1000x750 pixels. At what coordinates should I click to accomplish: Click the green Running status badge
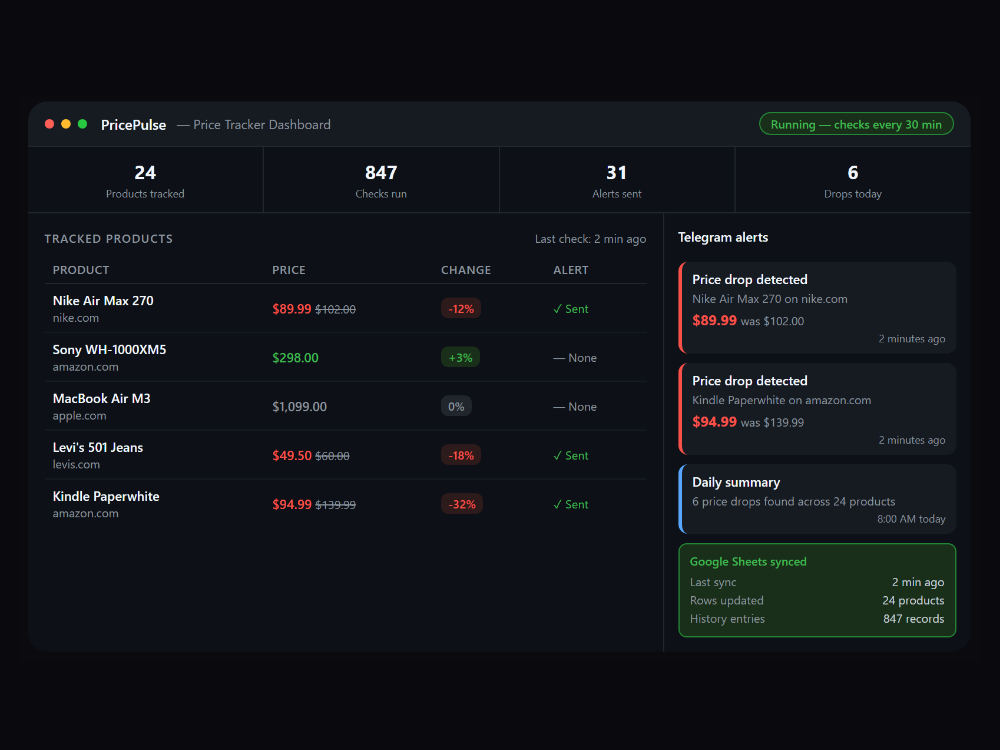click(856, 124)
